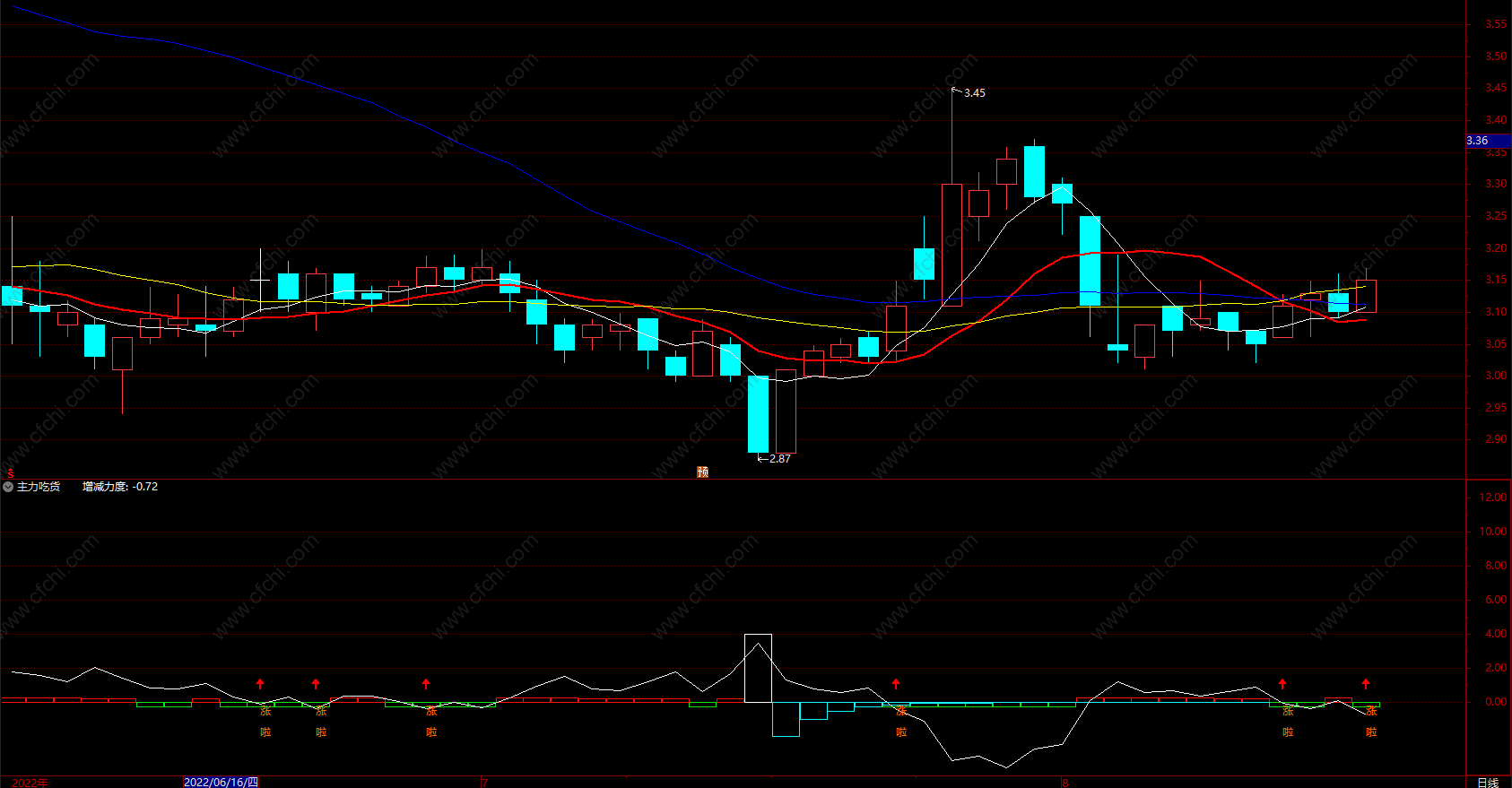Click the 2.90 price axis label
1512x788 pixels.
click(1496, 439)
